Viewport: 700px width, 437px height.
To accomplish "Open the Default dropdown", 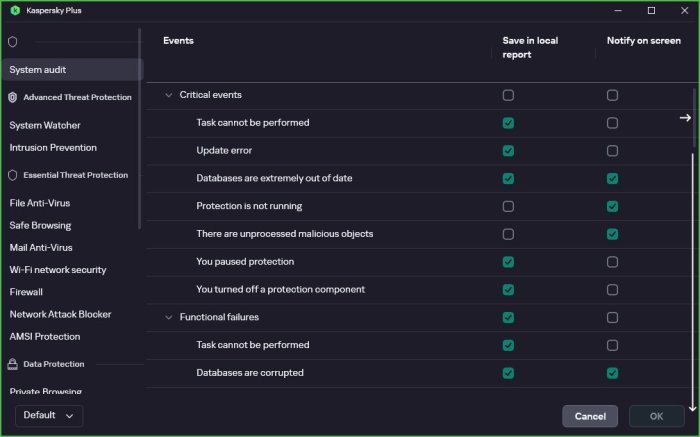I will click(49, 415).
